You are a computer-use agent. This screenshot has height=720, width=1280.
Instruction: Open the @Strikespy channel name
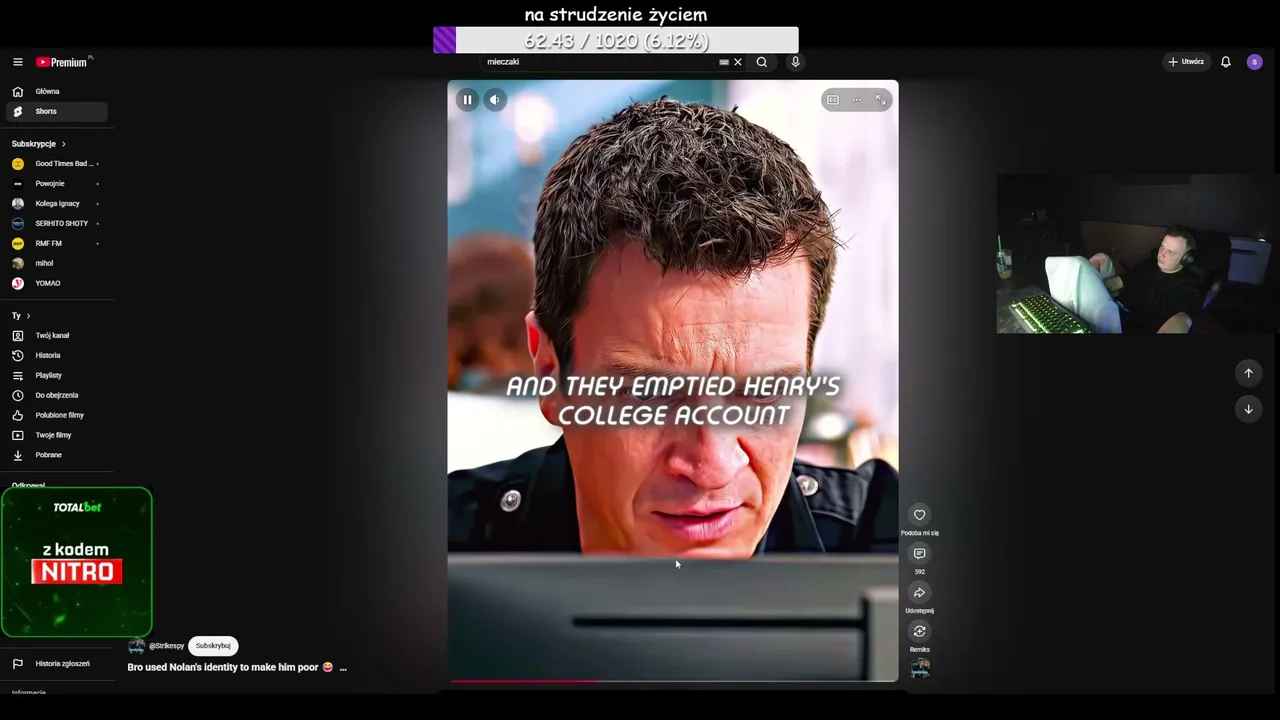coord(166,646)
